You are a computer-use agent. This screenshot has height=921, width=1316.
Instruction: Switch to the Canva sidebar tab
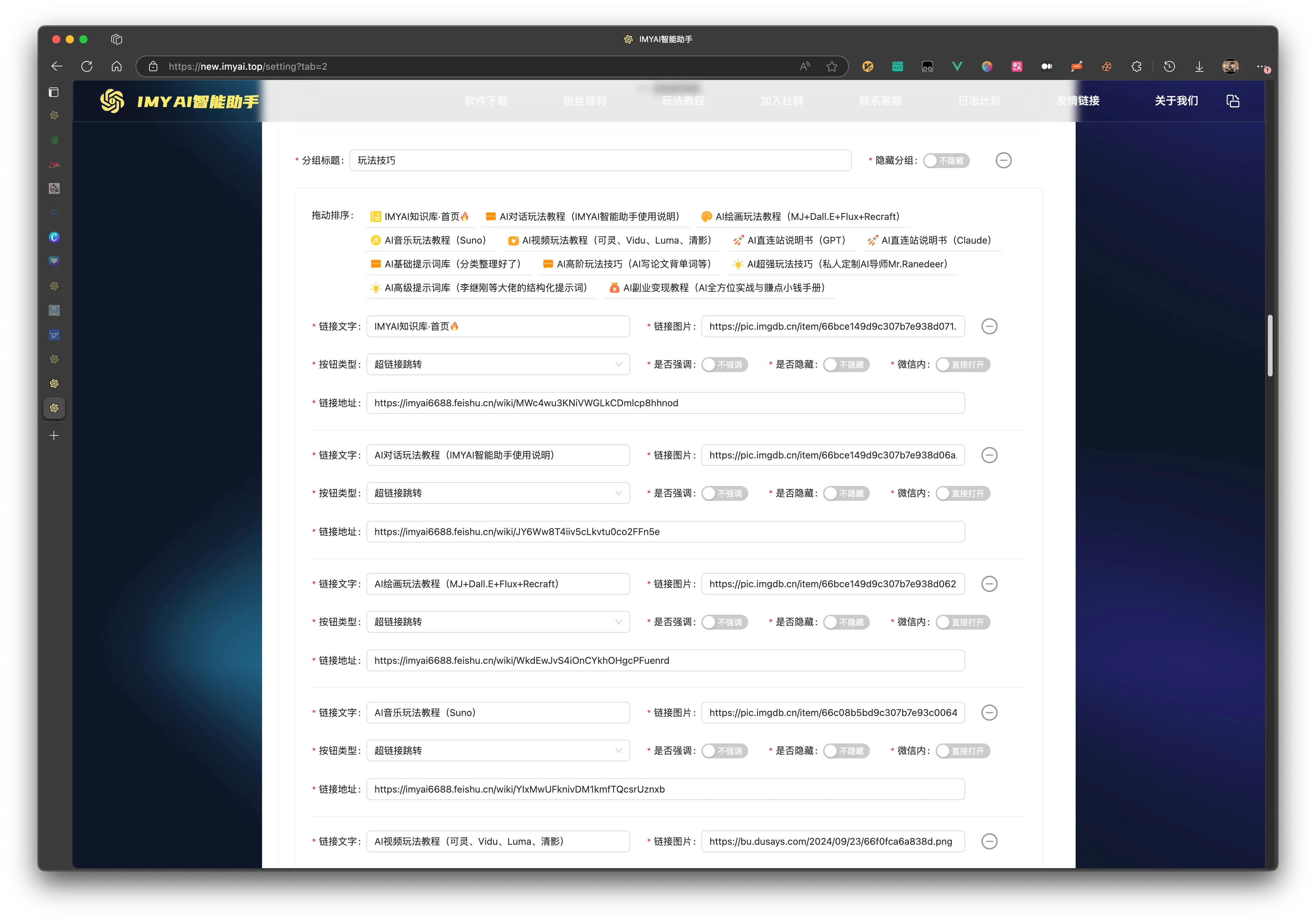point(54,237)
